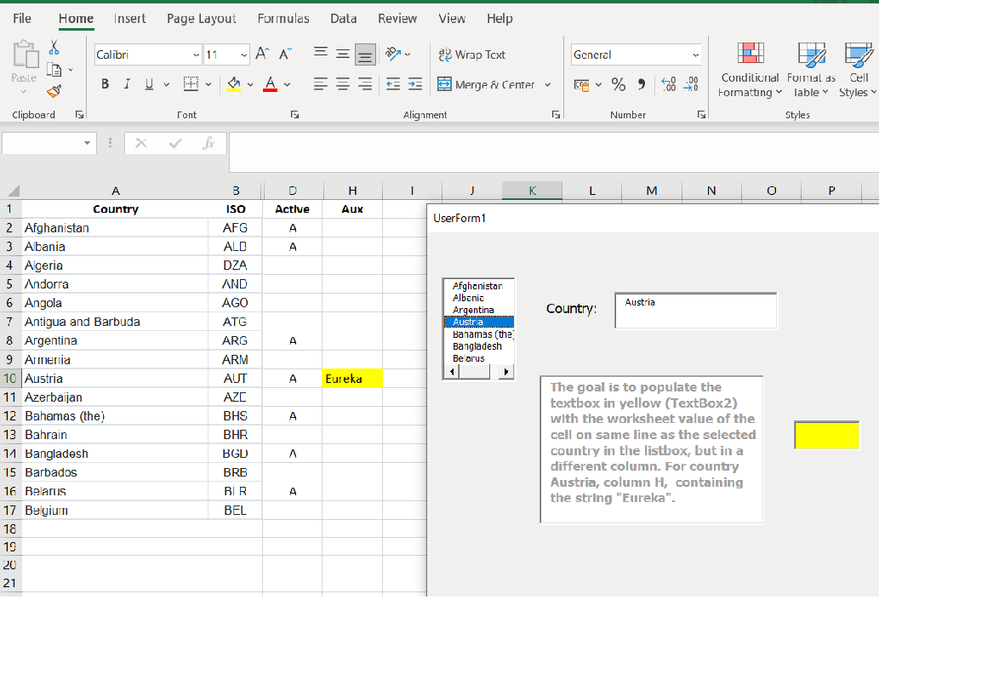Toggle bold formatting
Viewport: 999px width, 674px height.
(104, 84)
